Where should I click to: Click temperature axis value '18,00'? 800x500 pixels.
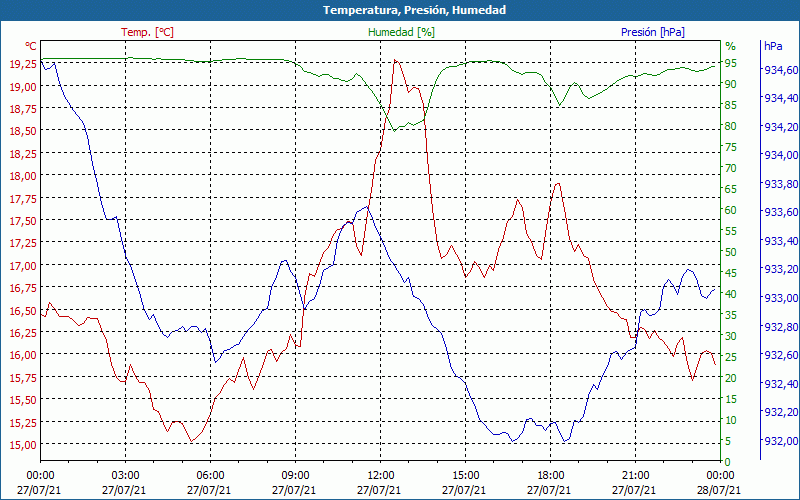click(x=23, y=176)
